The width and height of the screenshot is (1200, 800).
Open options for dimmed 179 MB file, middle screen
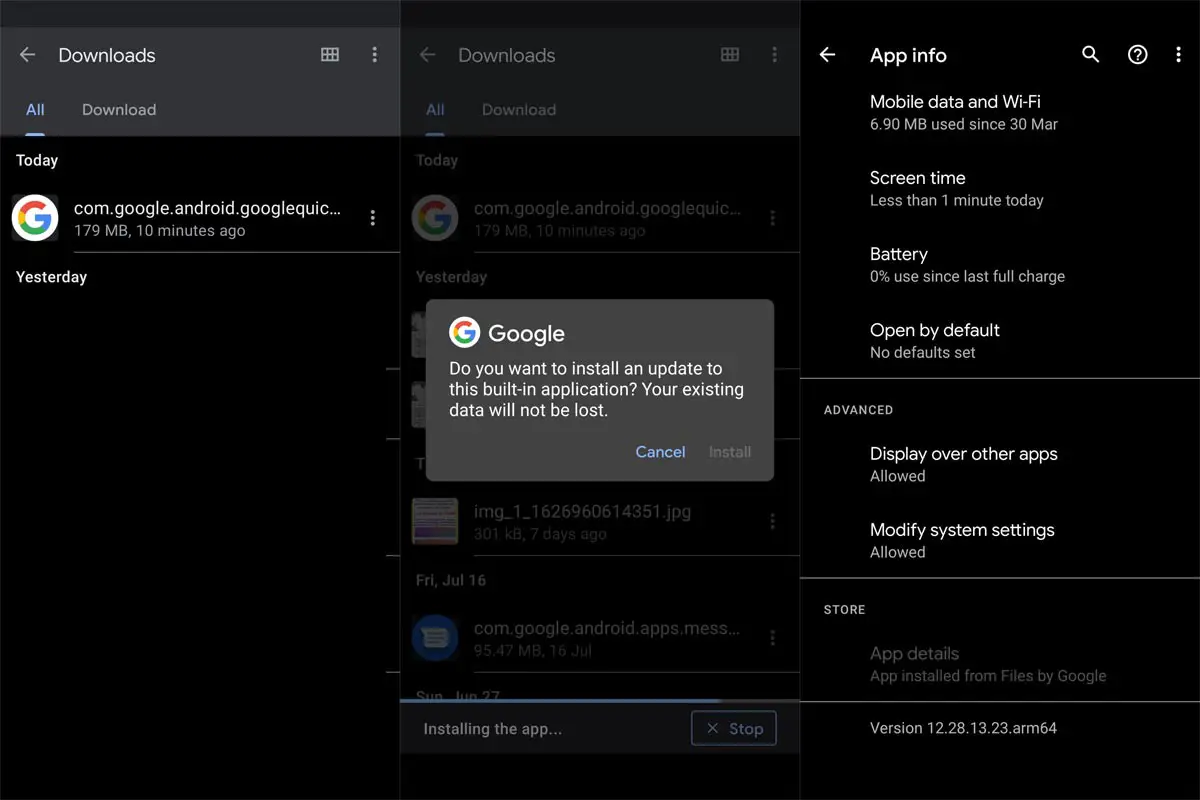[773, 218]
